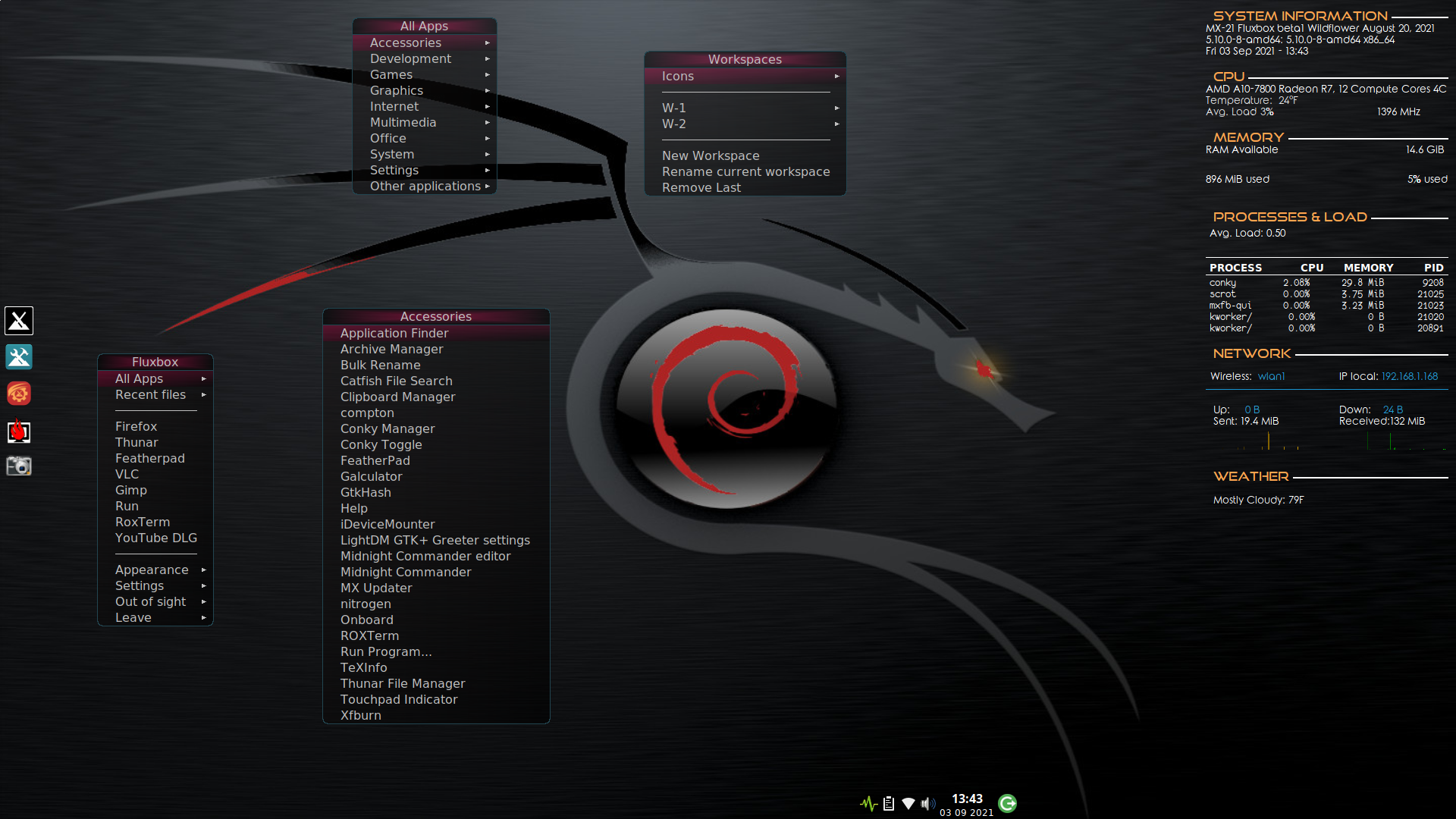Launch Midnight Commander editor

pos(436,556)
